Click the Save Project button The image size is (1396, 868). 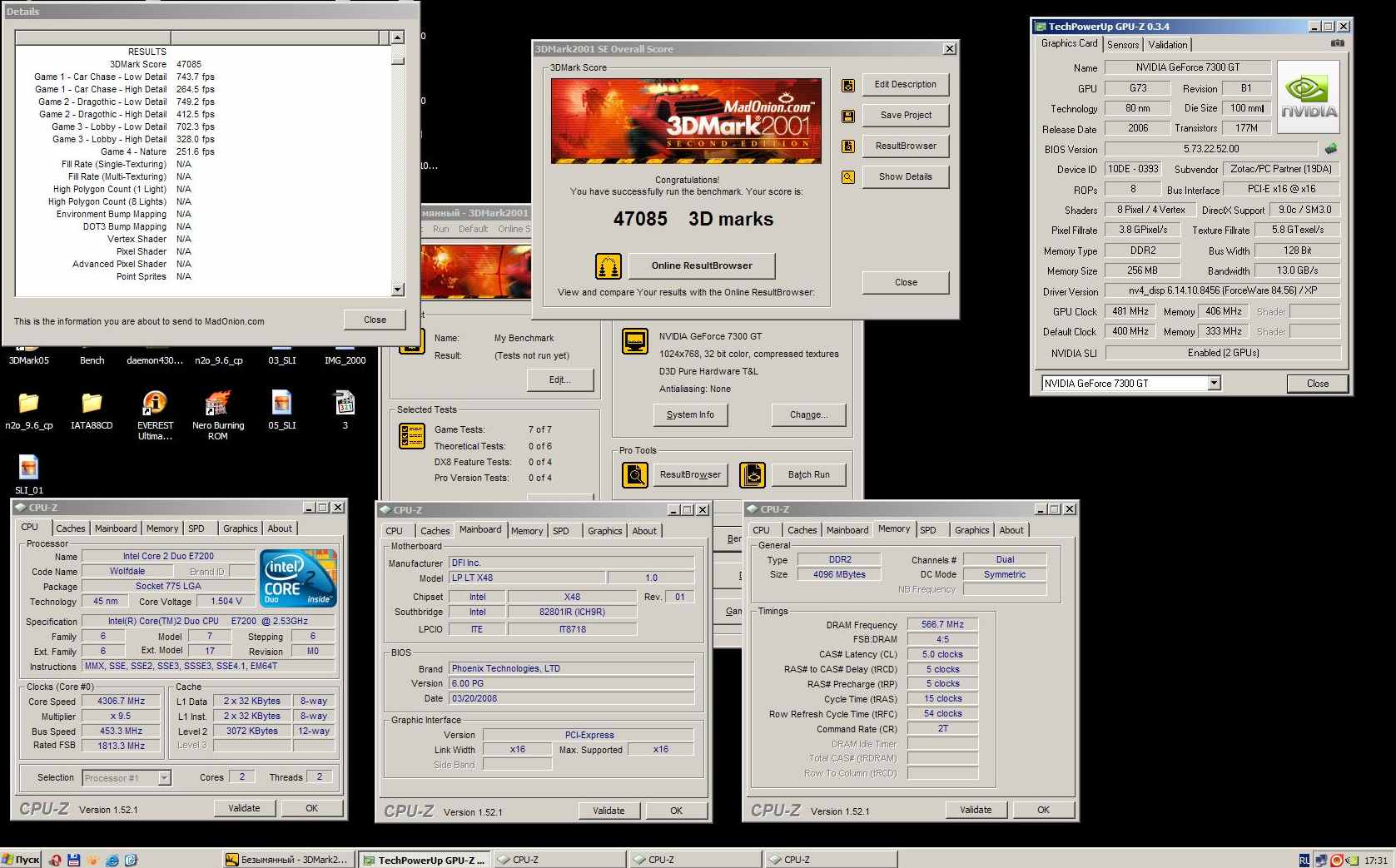pyautogui.click(x=906, y=116)
